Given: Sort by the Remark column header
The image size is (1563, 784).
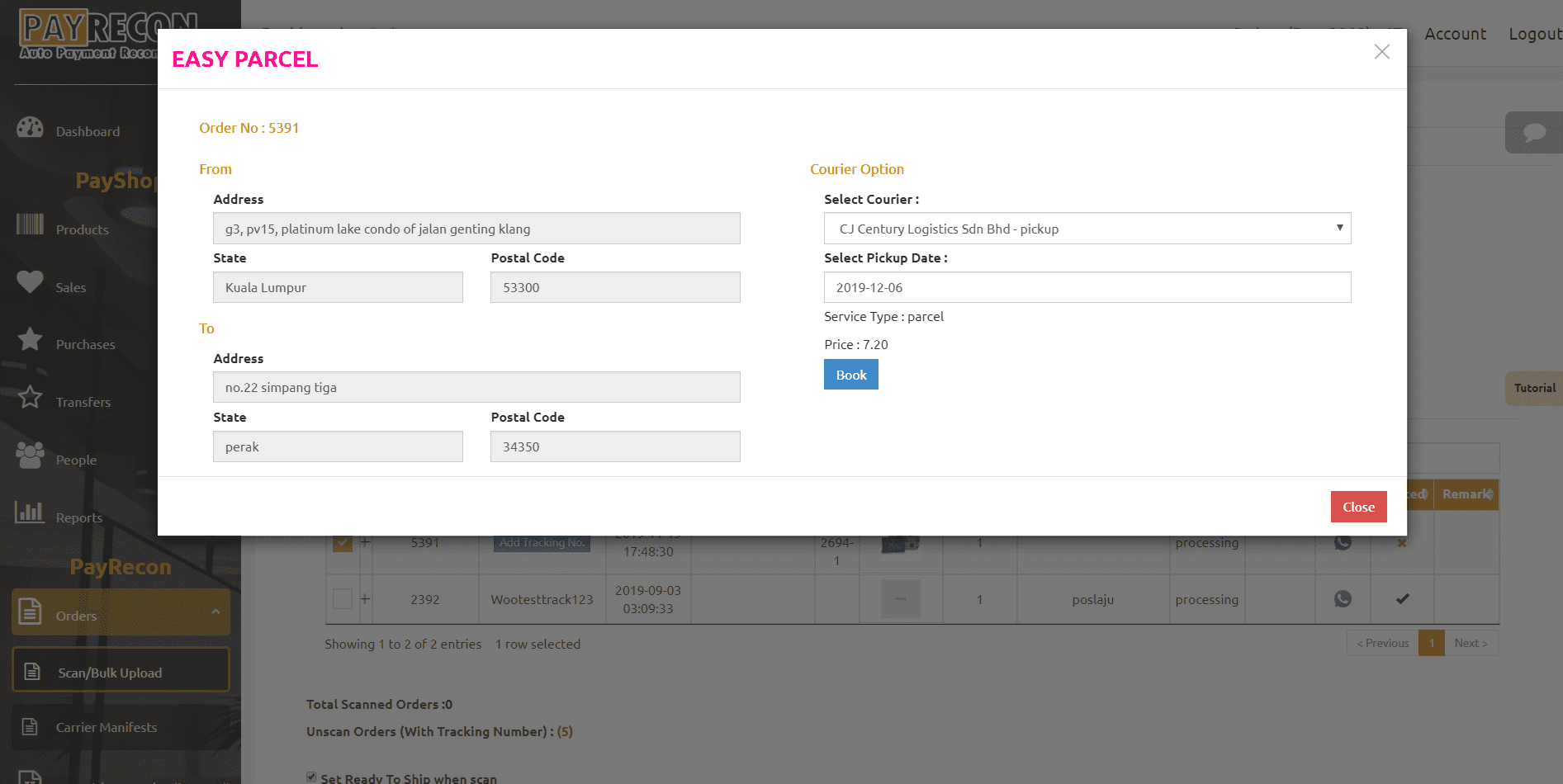Looking at the screenshot, I should pyautogui.click(x=1466, y=494).
